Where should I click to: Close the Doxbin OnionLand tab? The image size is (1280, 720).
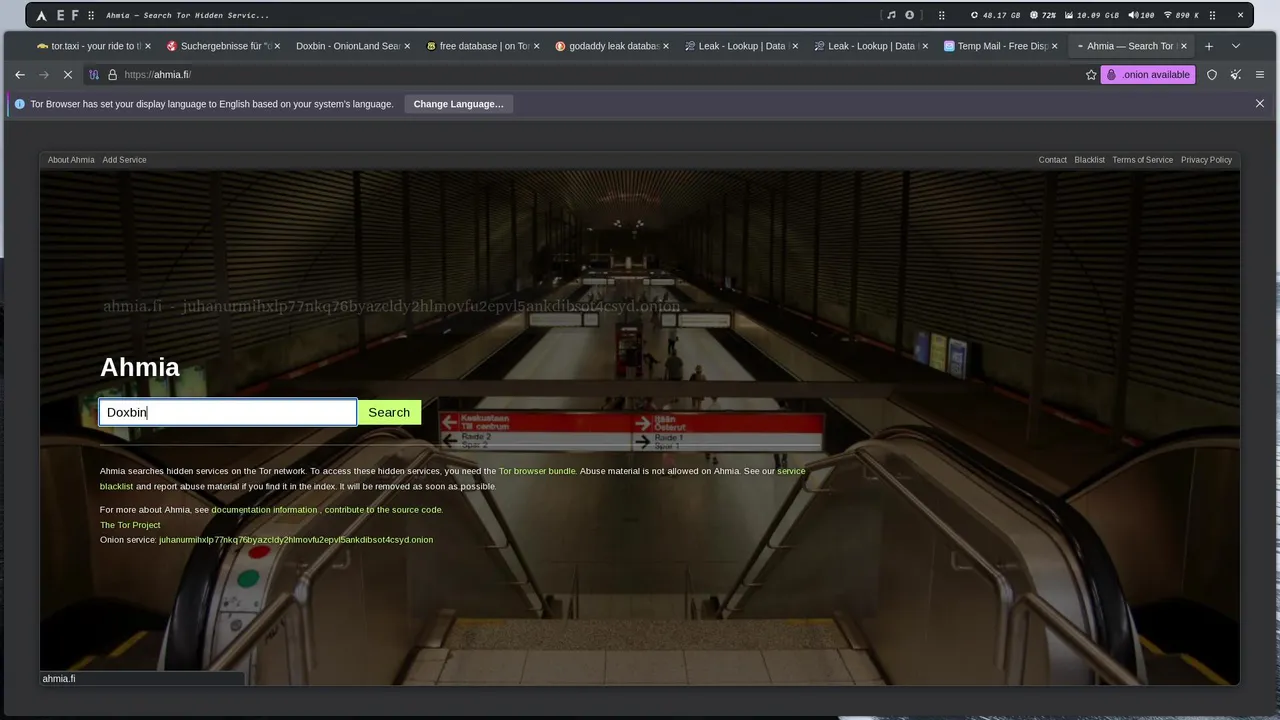407,46
